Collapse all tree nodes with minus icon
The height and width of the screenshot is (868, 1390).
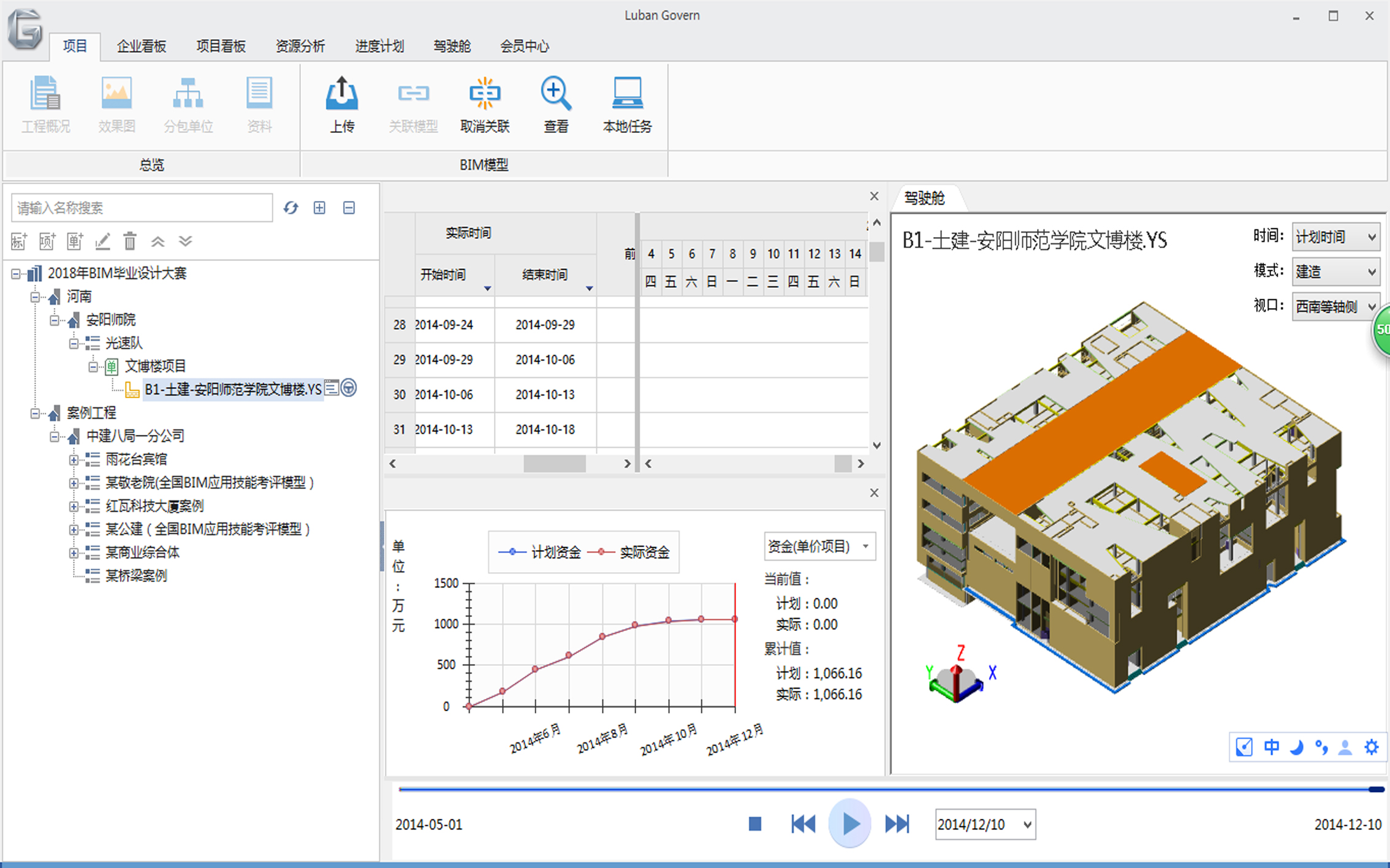(x=349, y=208)
